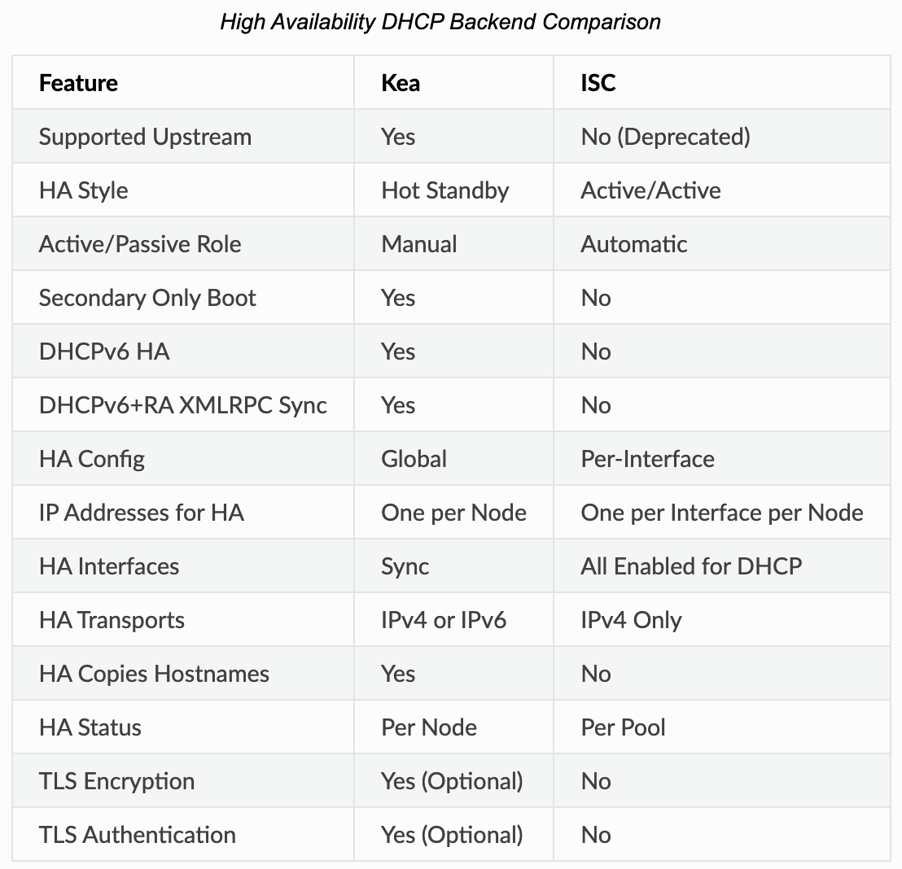The image size is (902, 869).
Task: Click the All Enabled for DHCP cell
Action: tap(691, 566)
